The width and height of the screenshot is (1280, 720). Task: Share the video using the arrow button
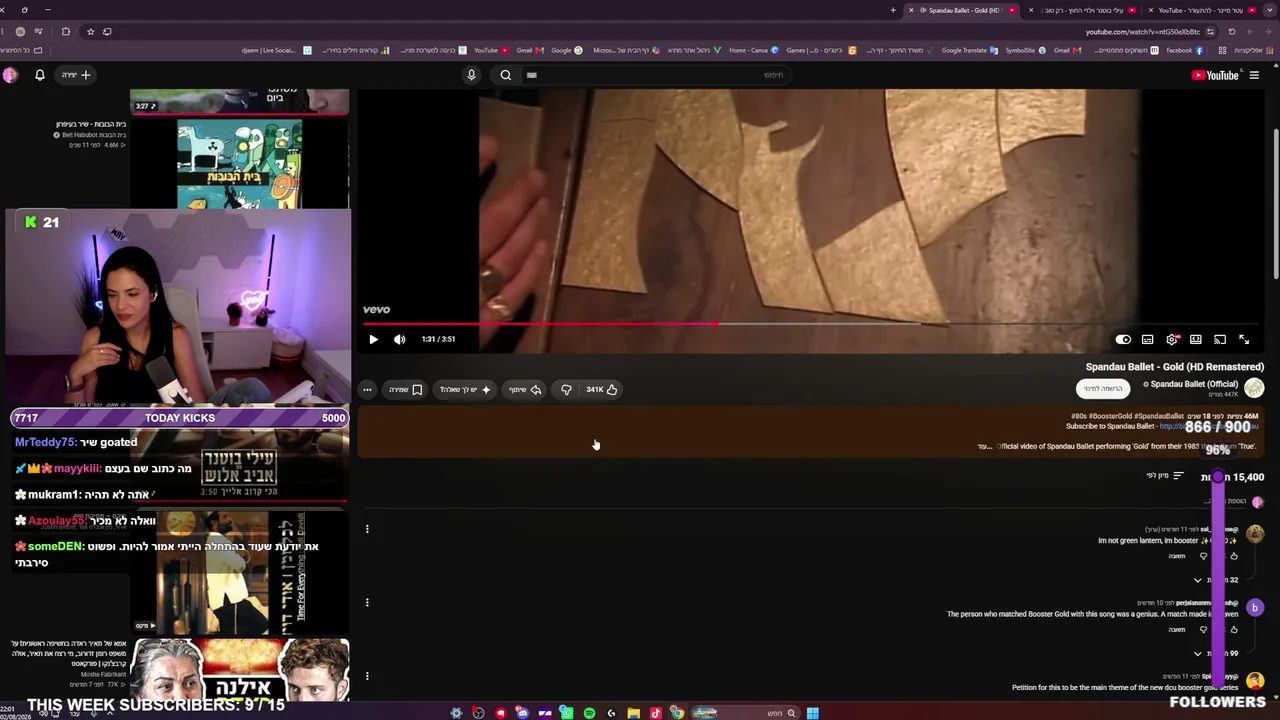[x=525, y=390]
